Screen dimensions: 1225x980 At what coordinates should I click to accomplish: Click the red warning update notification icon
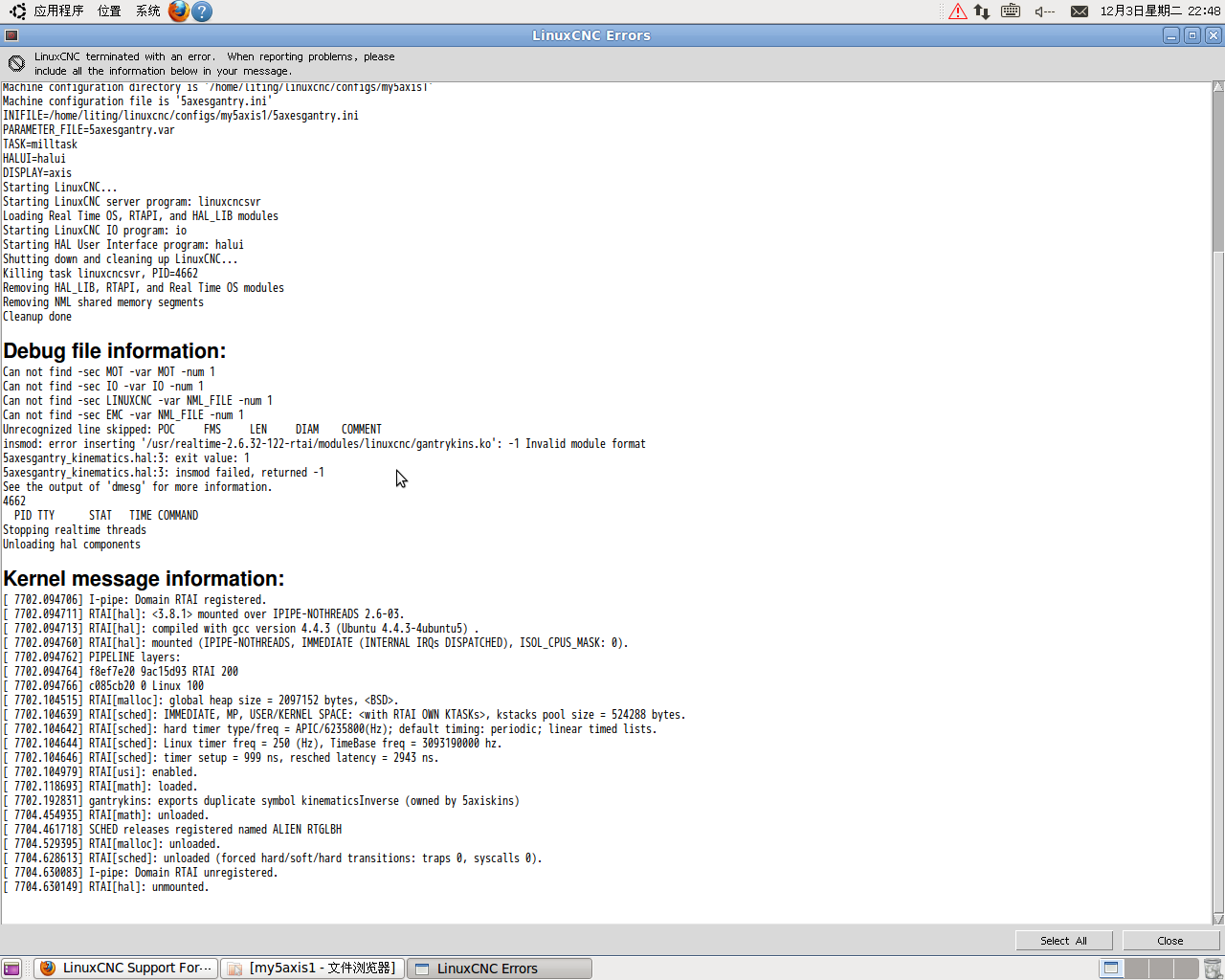click(958, 11)
